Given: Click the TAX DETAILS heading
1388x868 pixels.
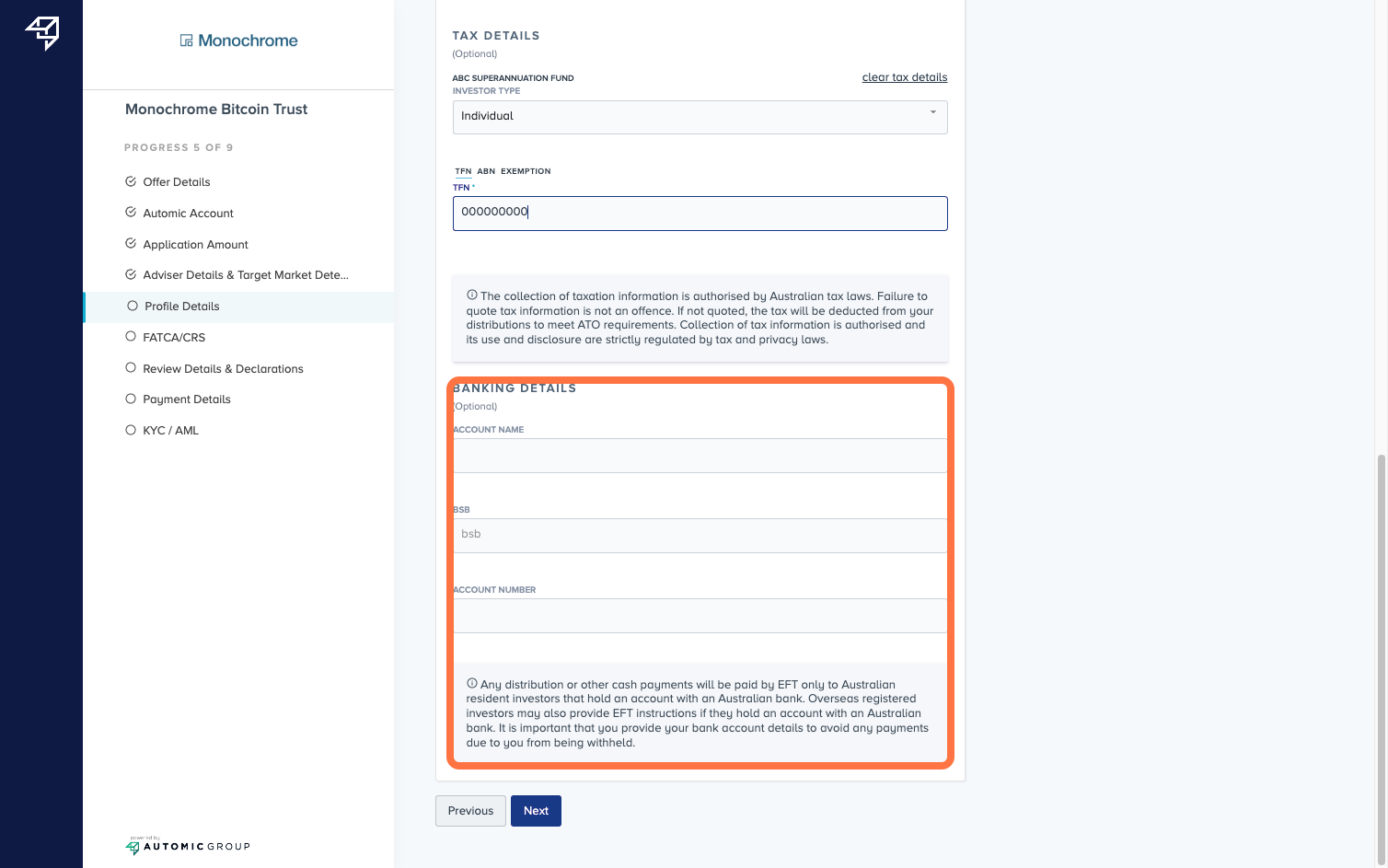Looking at the screenshot, I should [x=496, y=36].
